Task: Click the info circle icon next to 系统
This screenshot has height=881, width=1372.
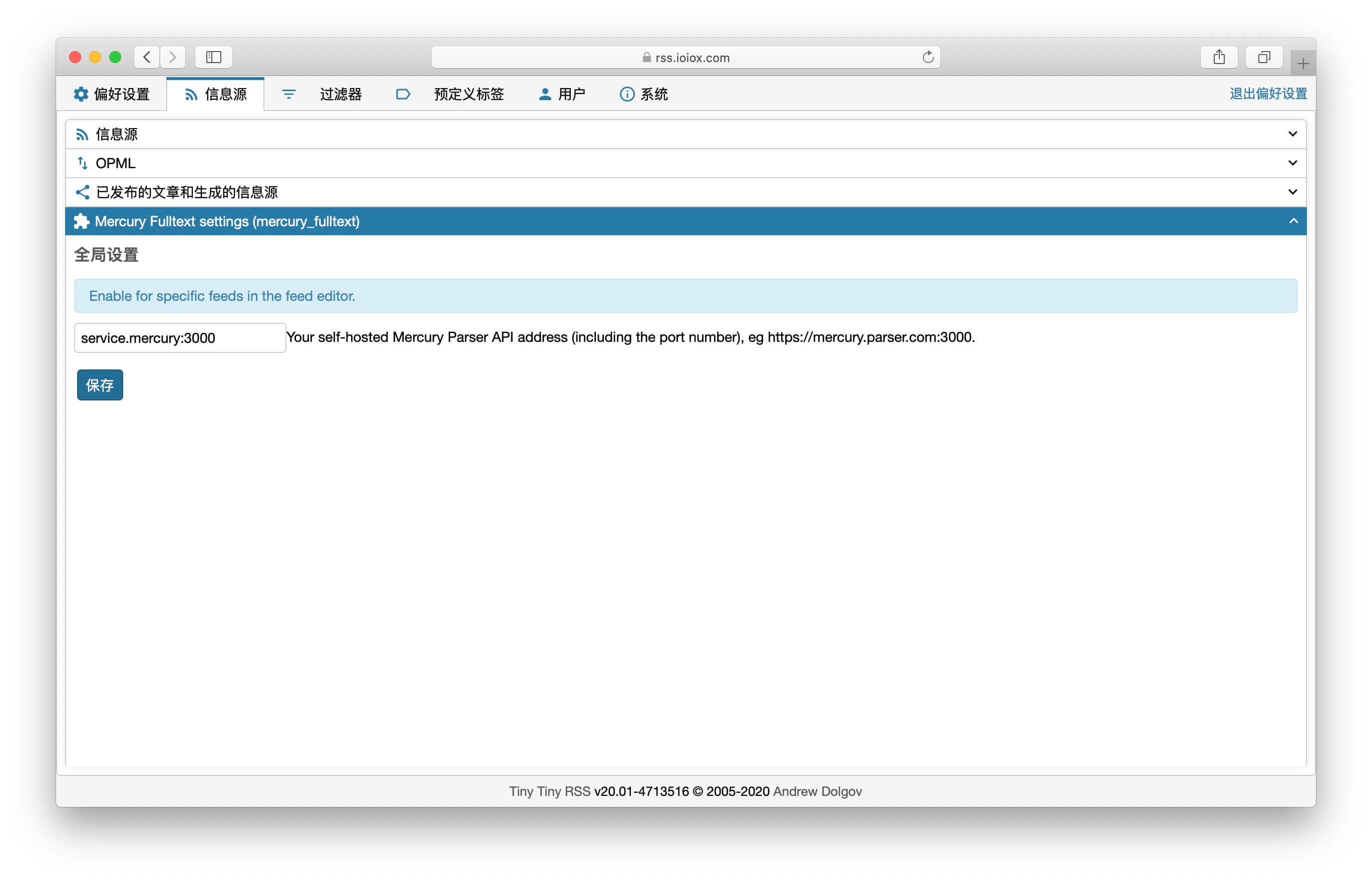Action: [626, 94]
